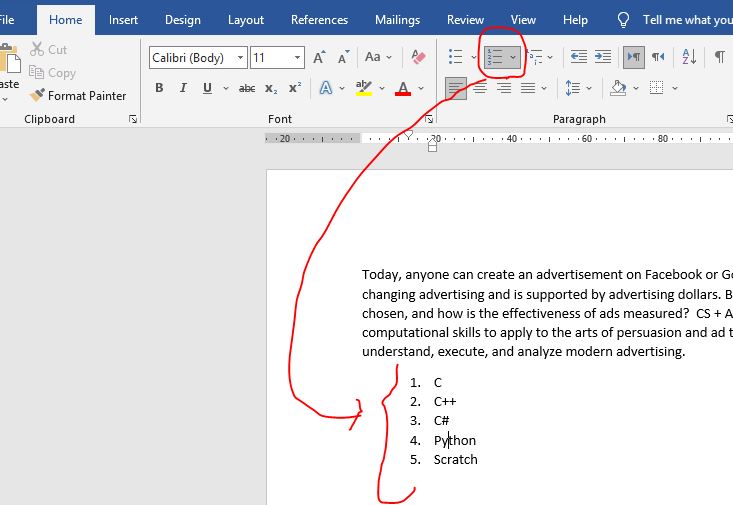The height and width of the screenshot is (505, 733).
Task: Click the Tell me what you want search box
Action: 686,20
